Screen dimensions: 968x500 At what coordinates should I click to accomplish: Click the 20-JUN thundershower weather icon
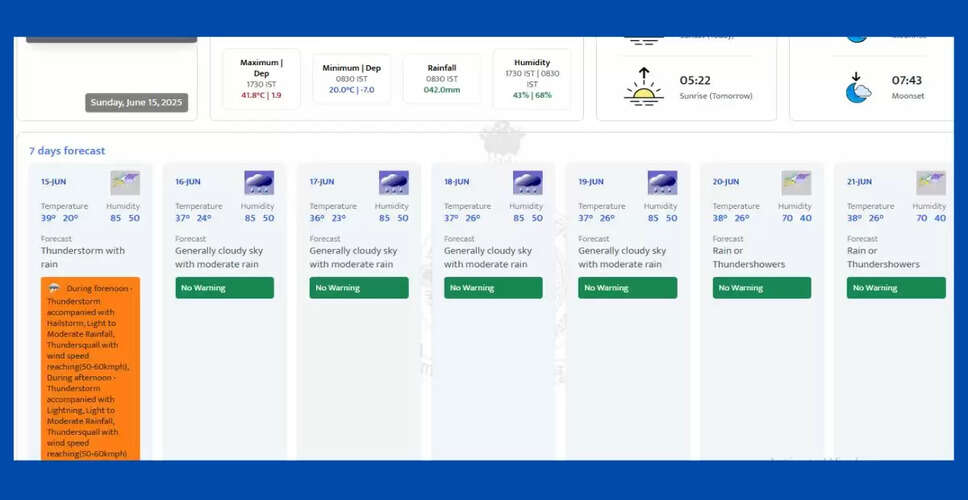coord(796,183)
